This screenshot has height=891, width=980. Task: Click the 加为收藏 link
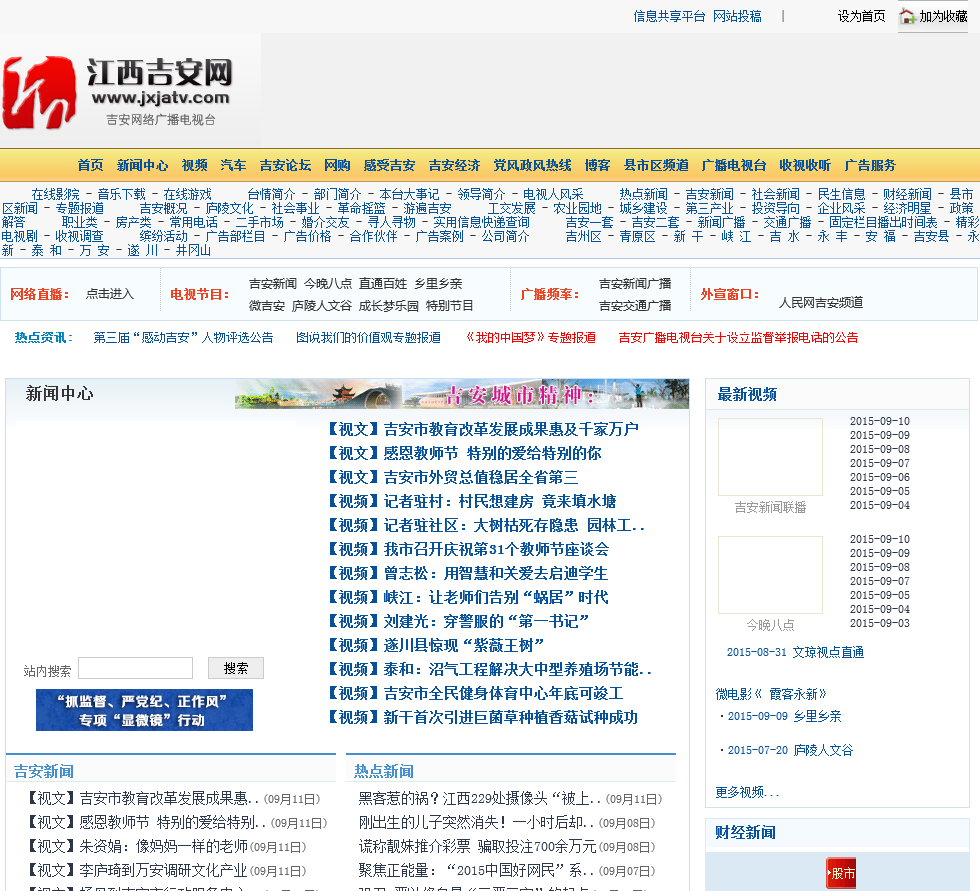pos(943,16)
